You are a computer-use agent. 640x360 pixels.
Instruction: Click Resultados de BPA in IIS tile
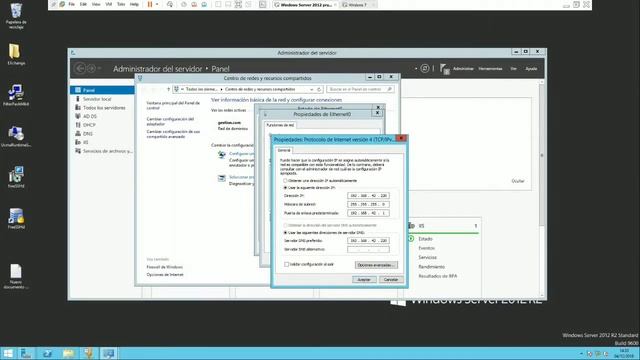pos(438,276)
